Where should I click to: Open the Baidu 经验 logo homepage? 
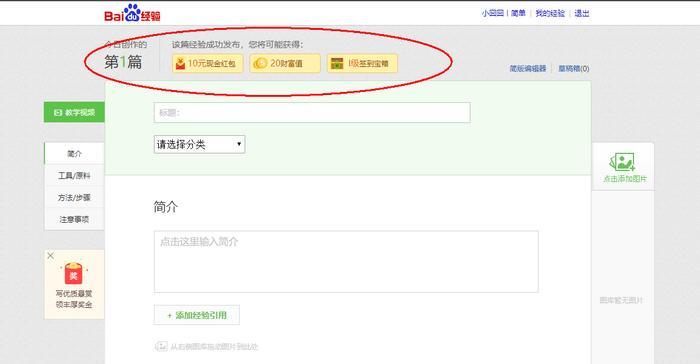coord(132,13)
